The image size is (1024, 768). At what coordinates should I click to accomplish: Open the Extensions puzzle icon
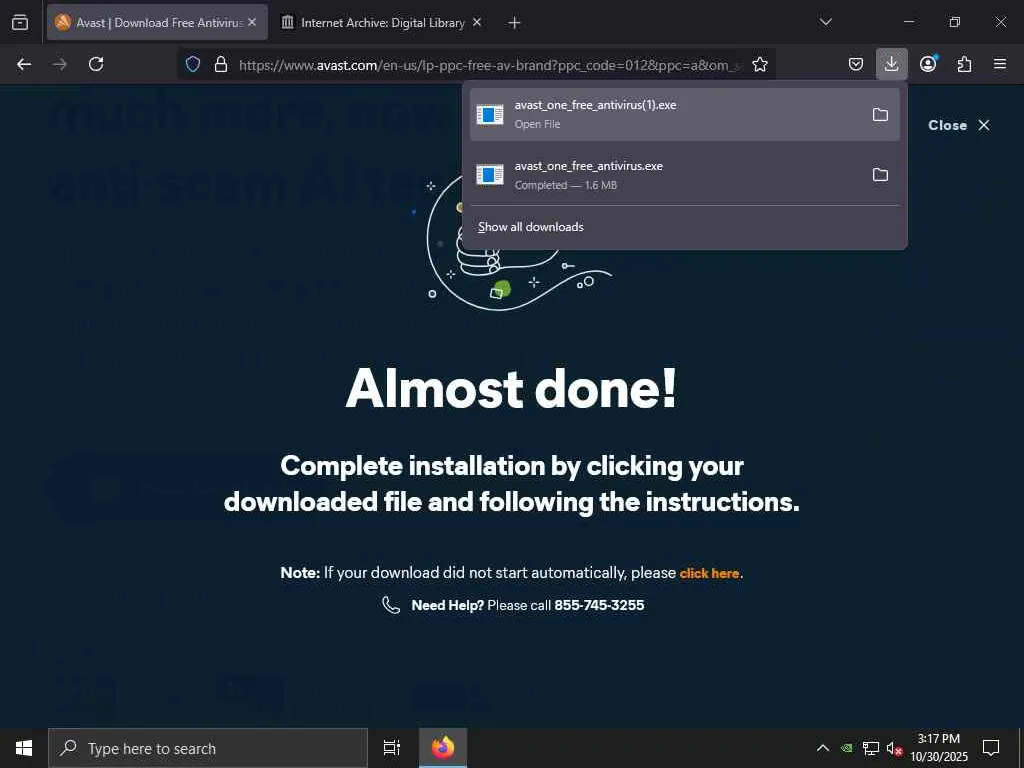[964, 64]
